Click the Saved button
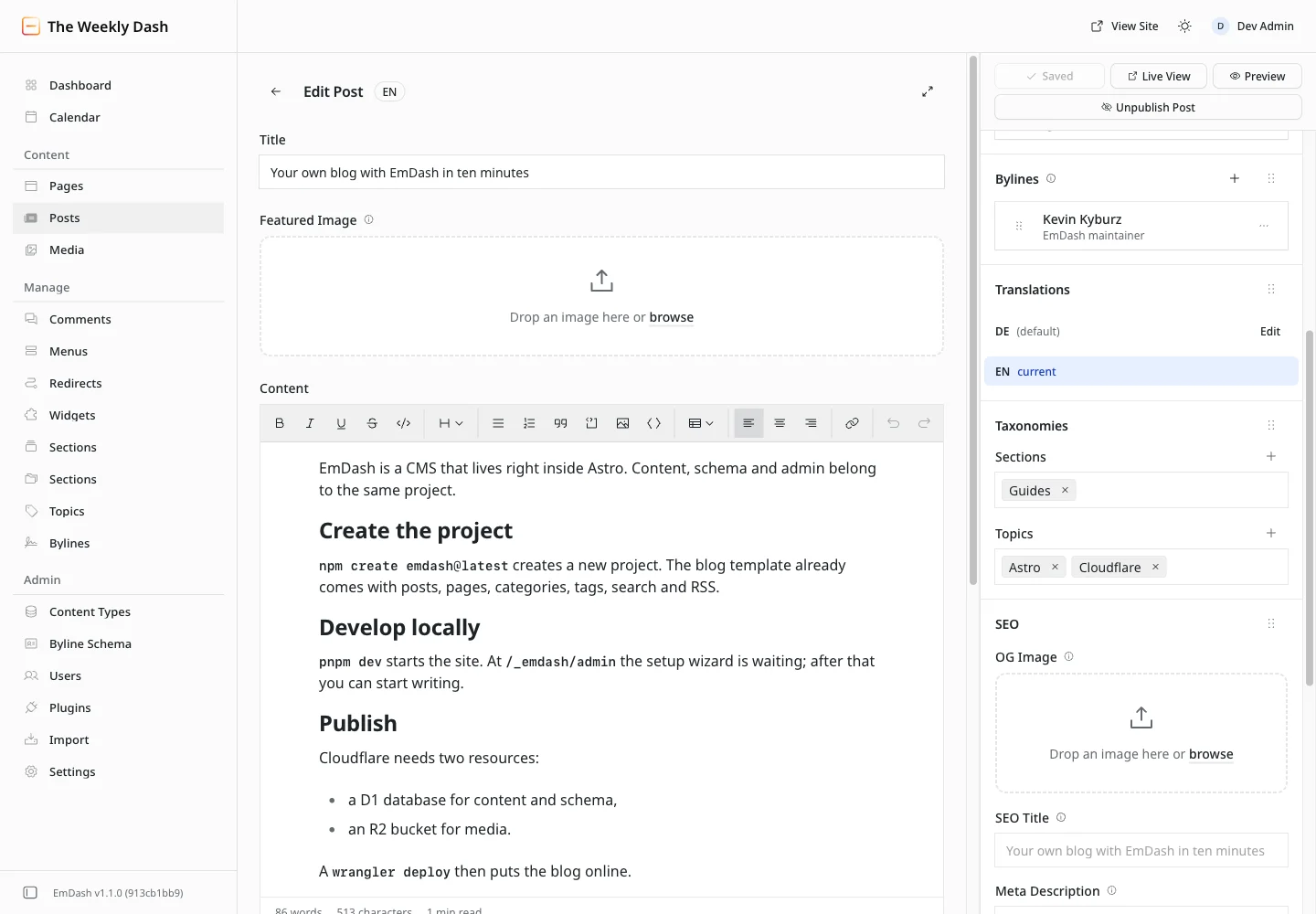This screenshot has width=1316, height=914. pos(1049,76)
